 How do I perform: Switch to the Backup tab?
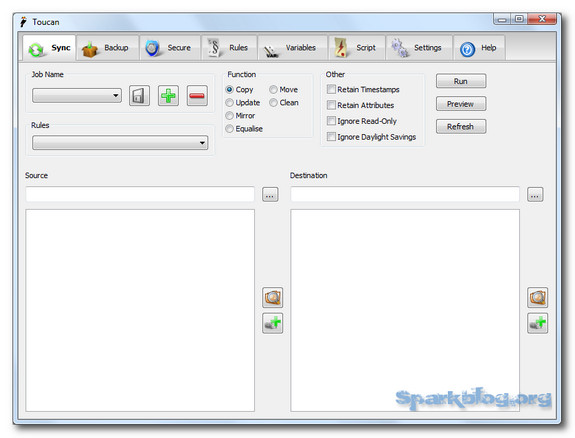tap(107, 48)
